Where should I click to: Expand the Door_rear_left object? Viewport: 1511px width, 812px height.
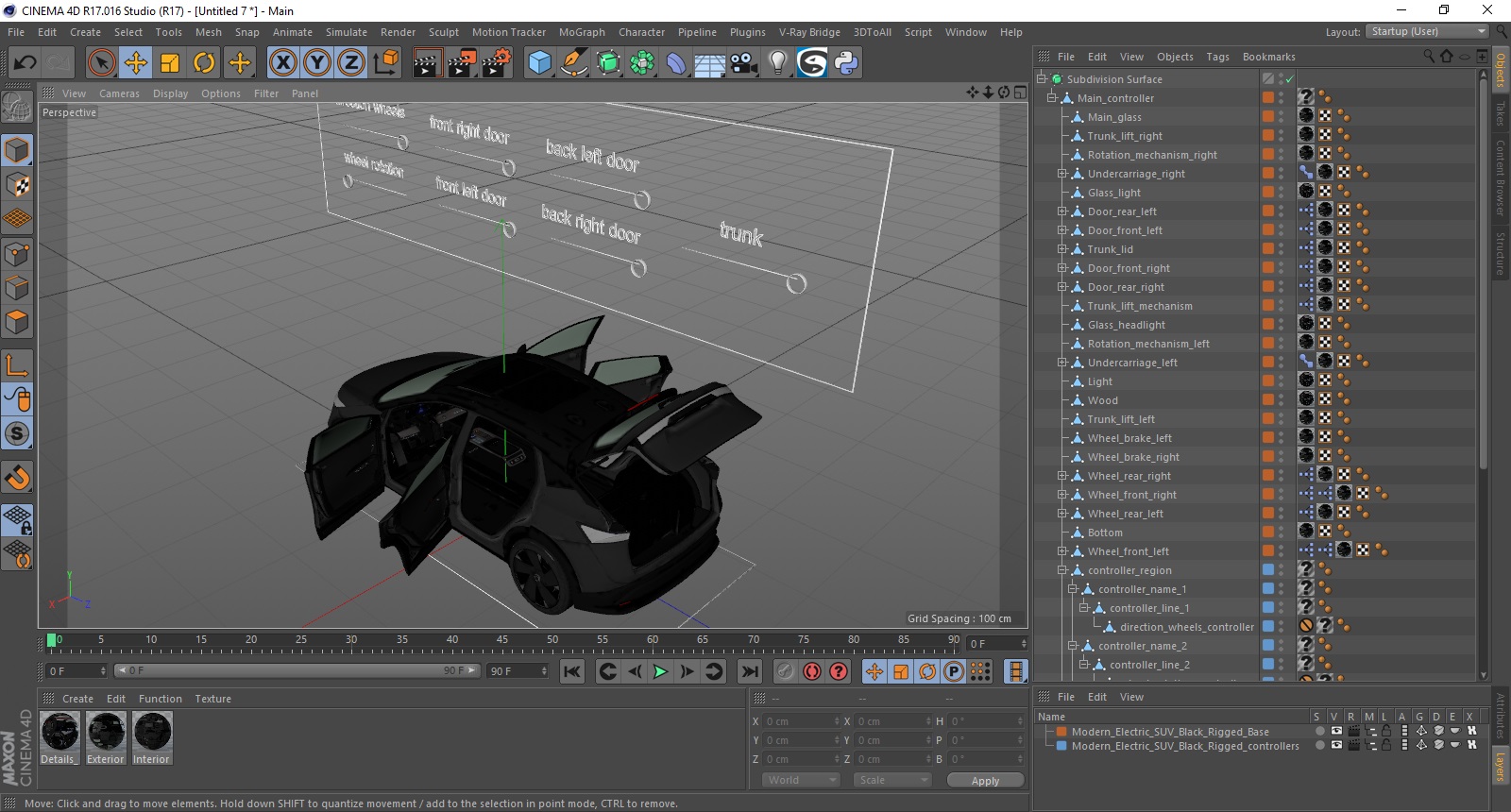[1062, 211]
